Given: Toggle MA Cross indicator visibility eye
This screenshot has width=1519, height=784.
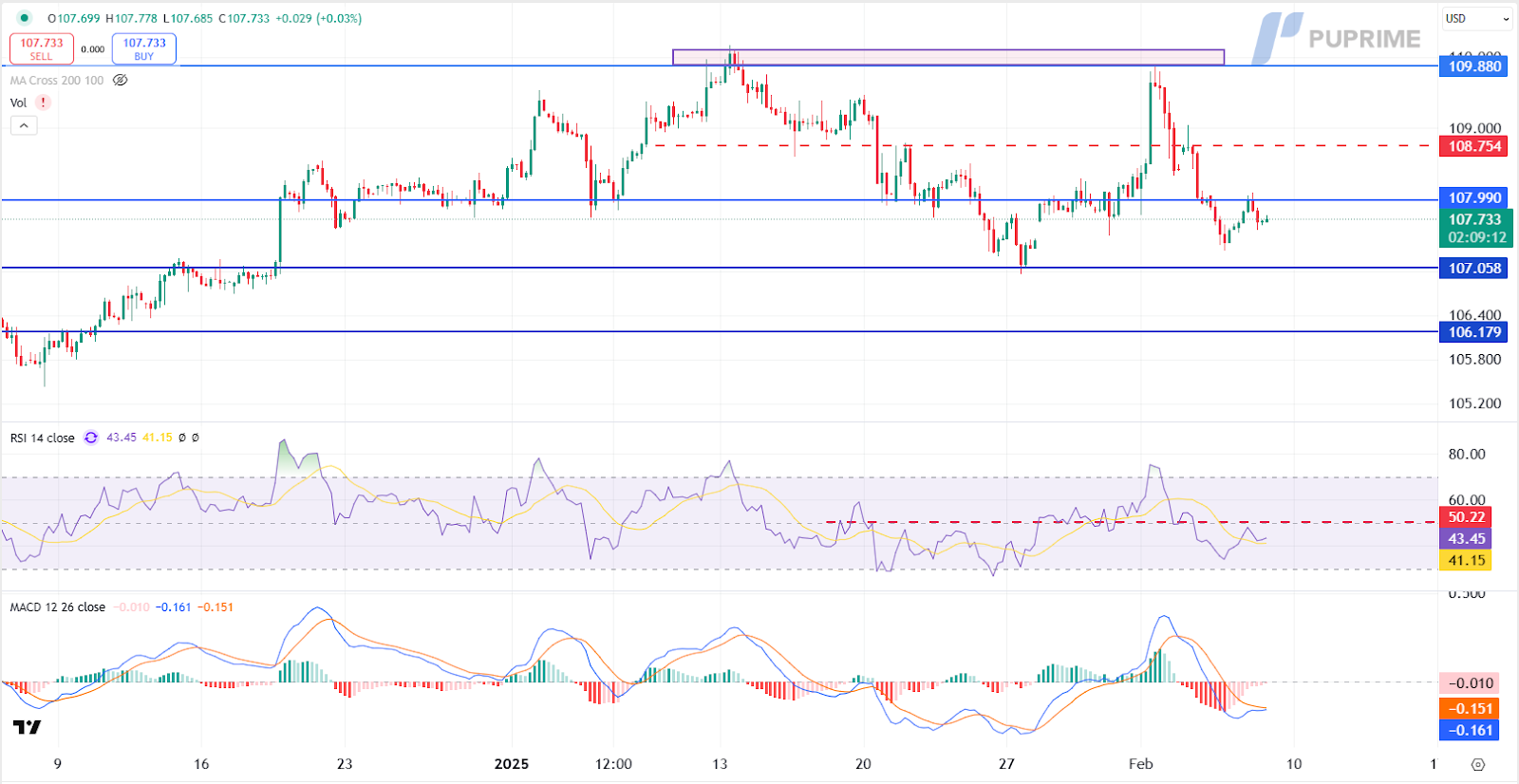Looking at the screenshot, I should (x=121, y=81).
